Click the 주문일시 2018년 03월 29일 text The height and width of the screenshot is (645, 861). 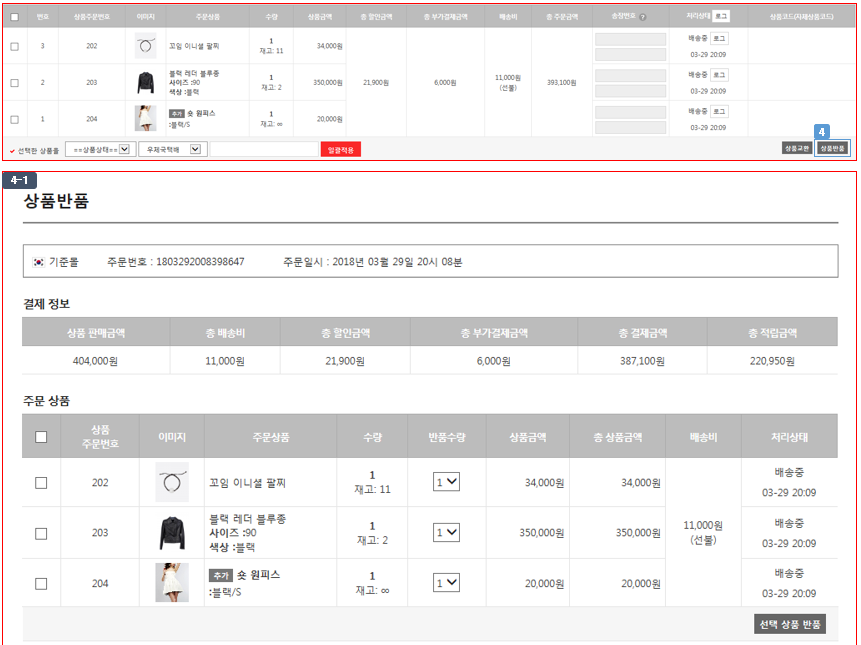tap(373, 262)
